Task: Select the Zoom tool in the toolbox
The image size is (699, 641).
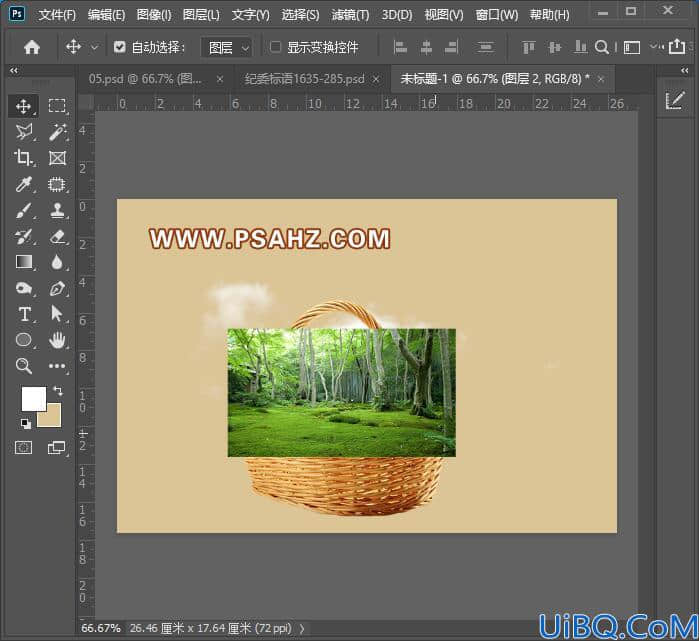Action: 23,366
